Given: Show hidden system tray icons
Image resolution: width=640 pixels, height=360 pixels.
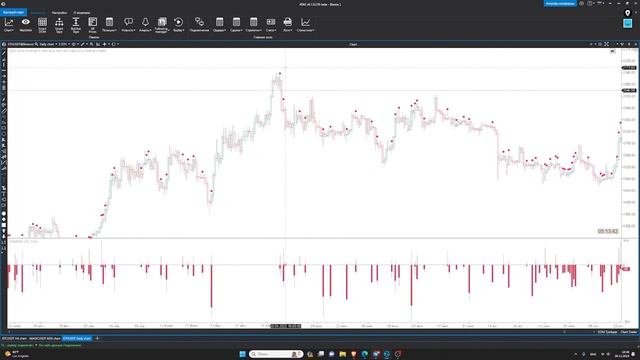Looking at the screenshot, I should point(576,354).
